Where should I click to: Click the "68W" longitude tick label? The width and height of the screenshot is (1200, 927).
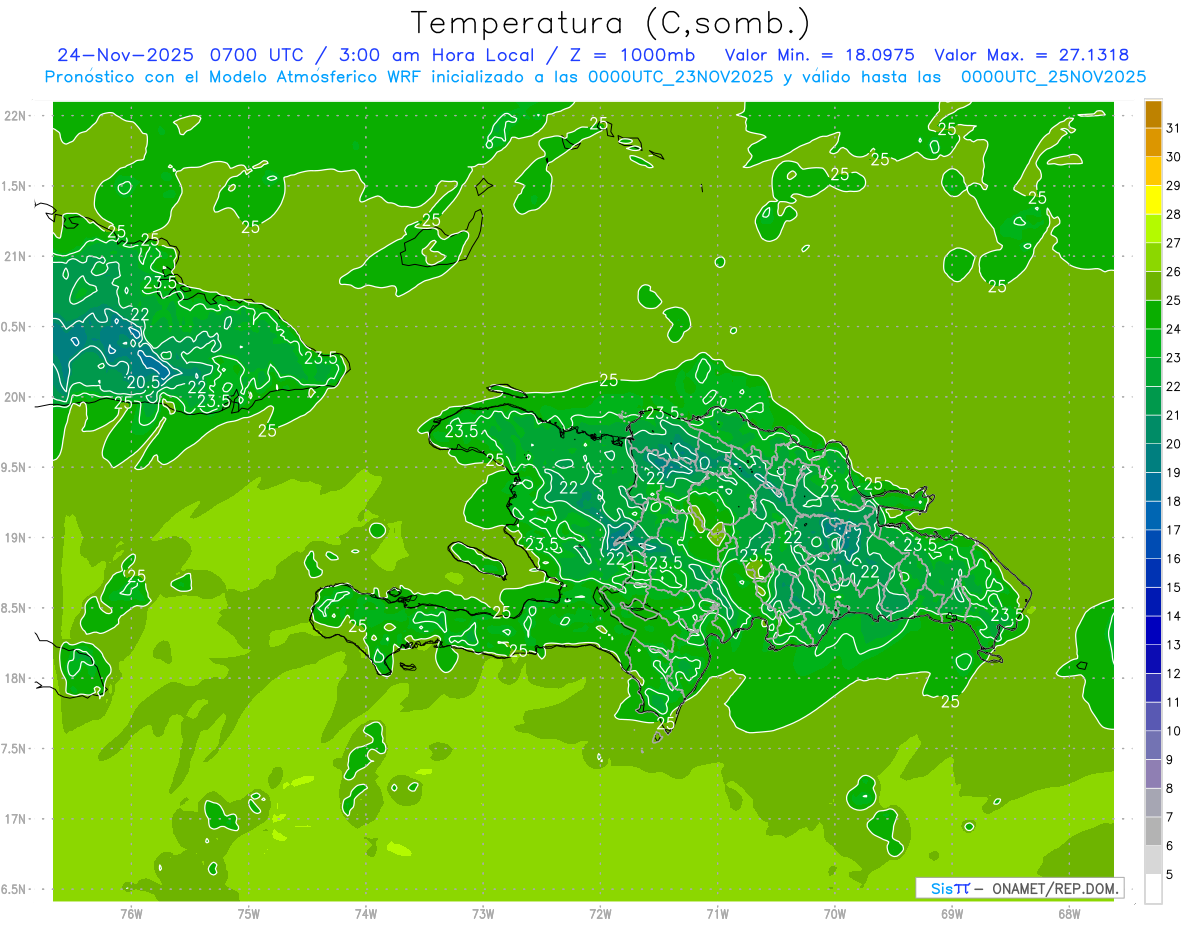[1069, 914]
